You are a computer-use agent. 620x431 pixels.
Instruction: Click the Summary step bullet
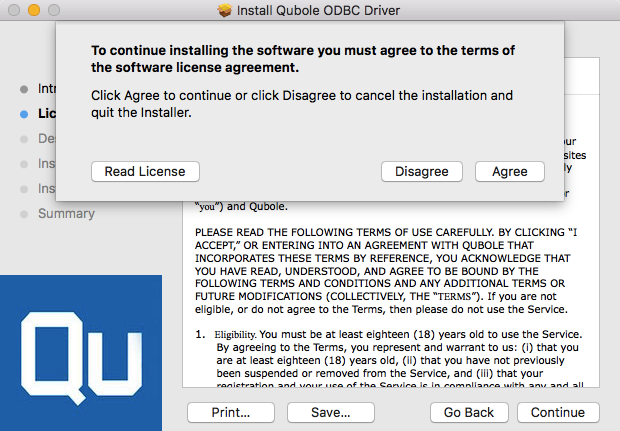pyautogui.click(x=24, y=214)
